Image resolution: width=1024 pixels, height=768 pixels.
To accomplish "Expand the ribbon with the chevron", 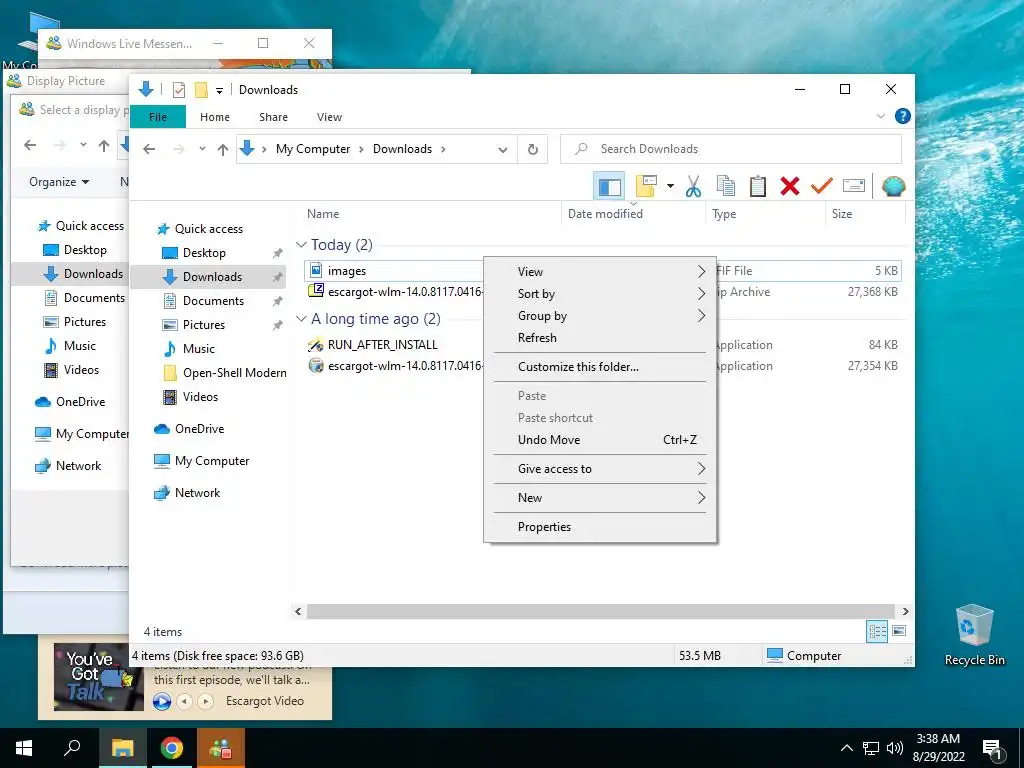I will 880,116.
